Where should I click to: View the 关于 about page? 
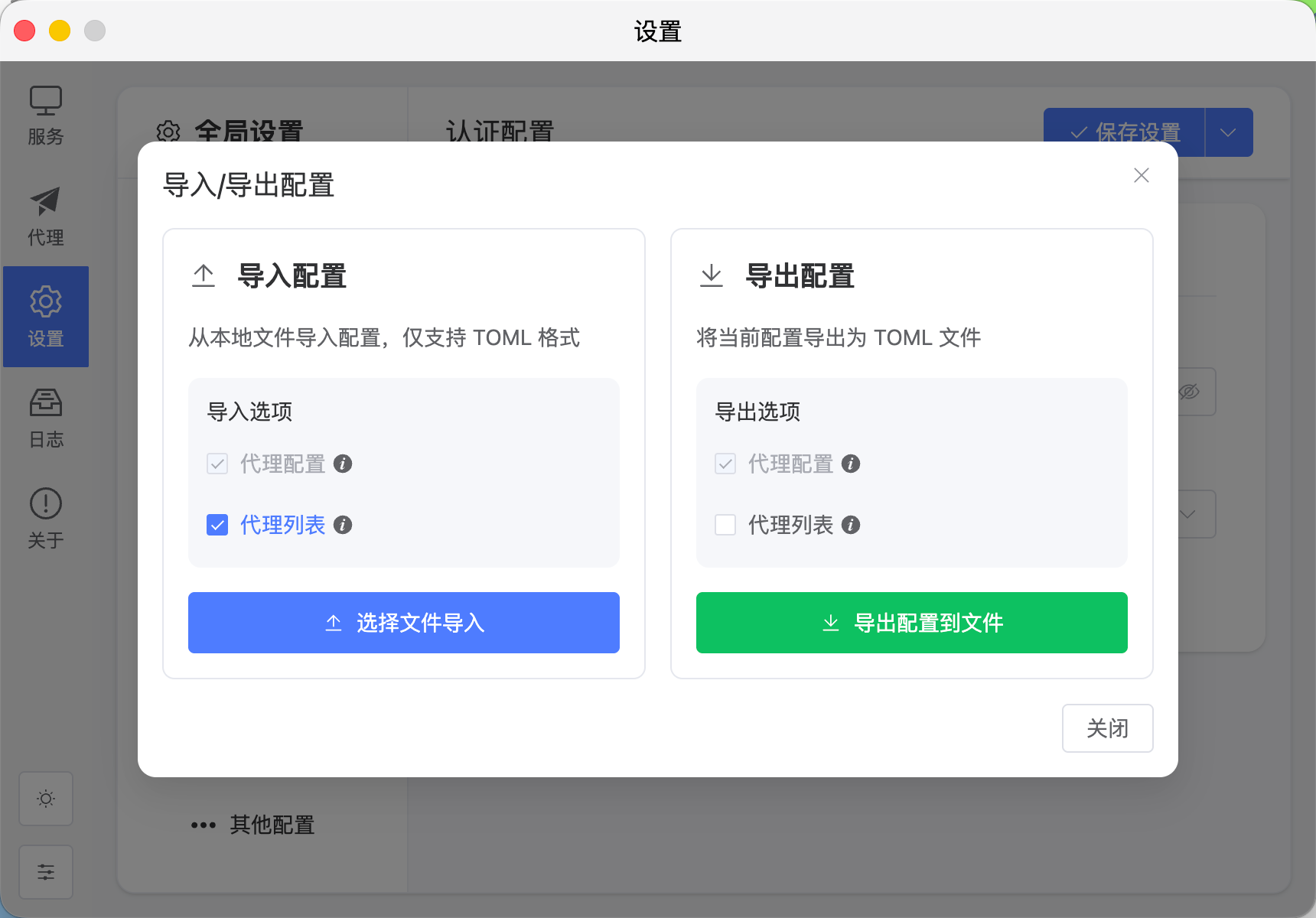point(45,517)
